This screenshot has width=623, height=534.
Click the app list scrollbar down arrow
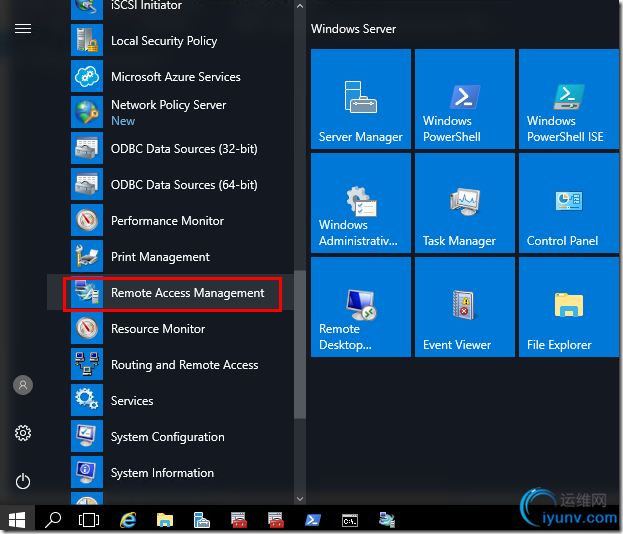(299, 497)
